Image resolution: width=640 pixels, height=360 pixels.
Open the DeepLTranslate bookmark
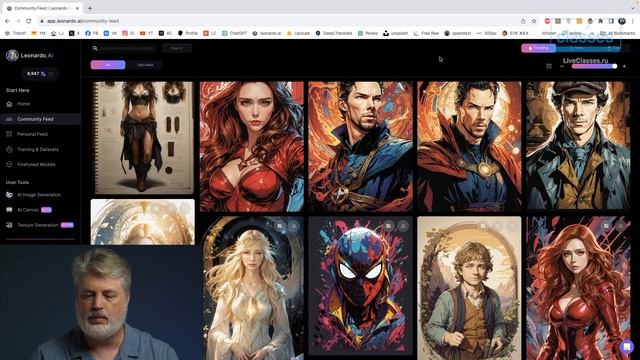(333, 33)
